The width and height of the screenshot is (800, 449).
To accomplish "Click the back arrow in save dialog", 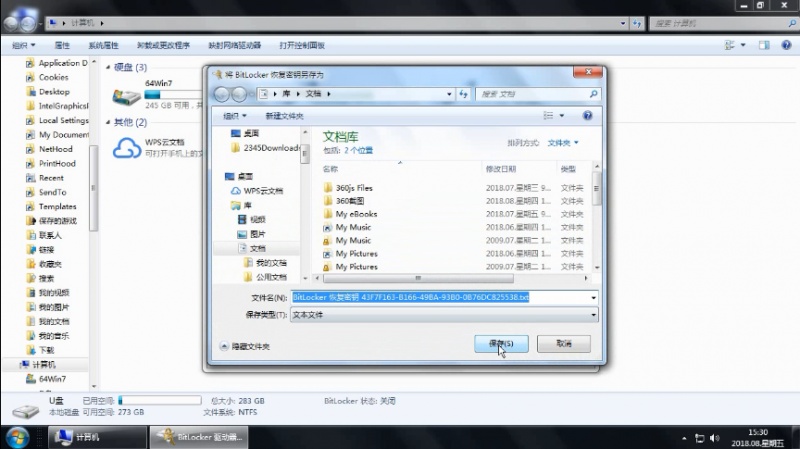I will tap(222, 94).
